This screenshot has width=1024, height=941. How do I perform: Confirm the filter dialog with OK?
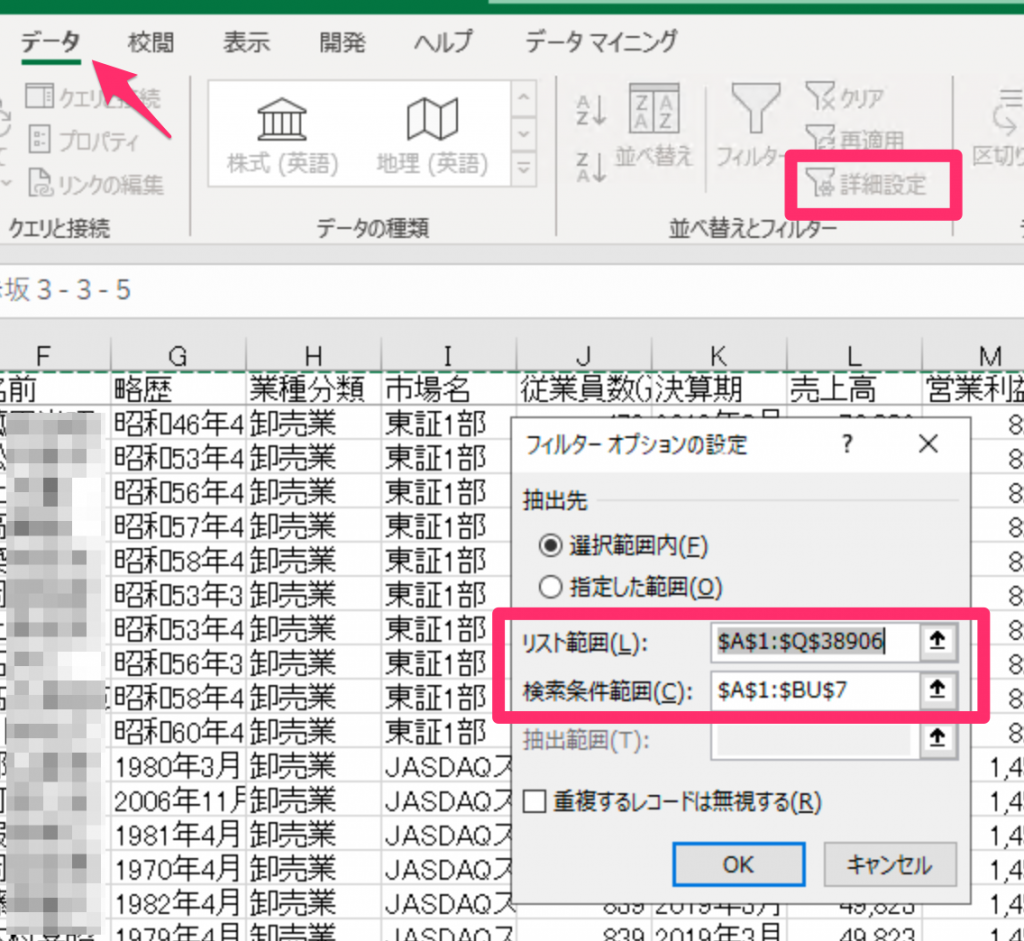point(738,865)
